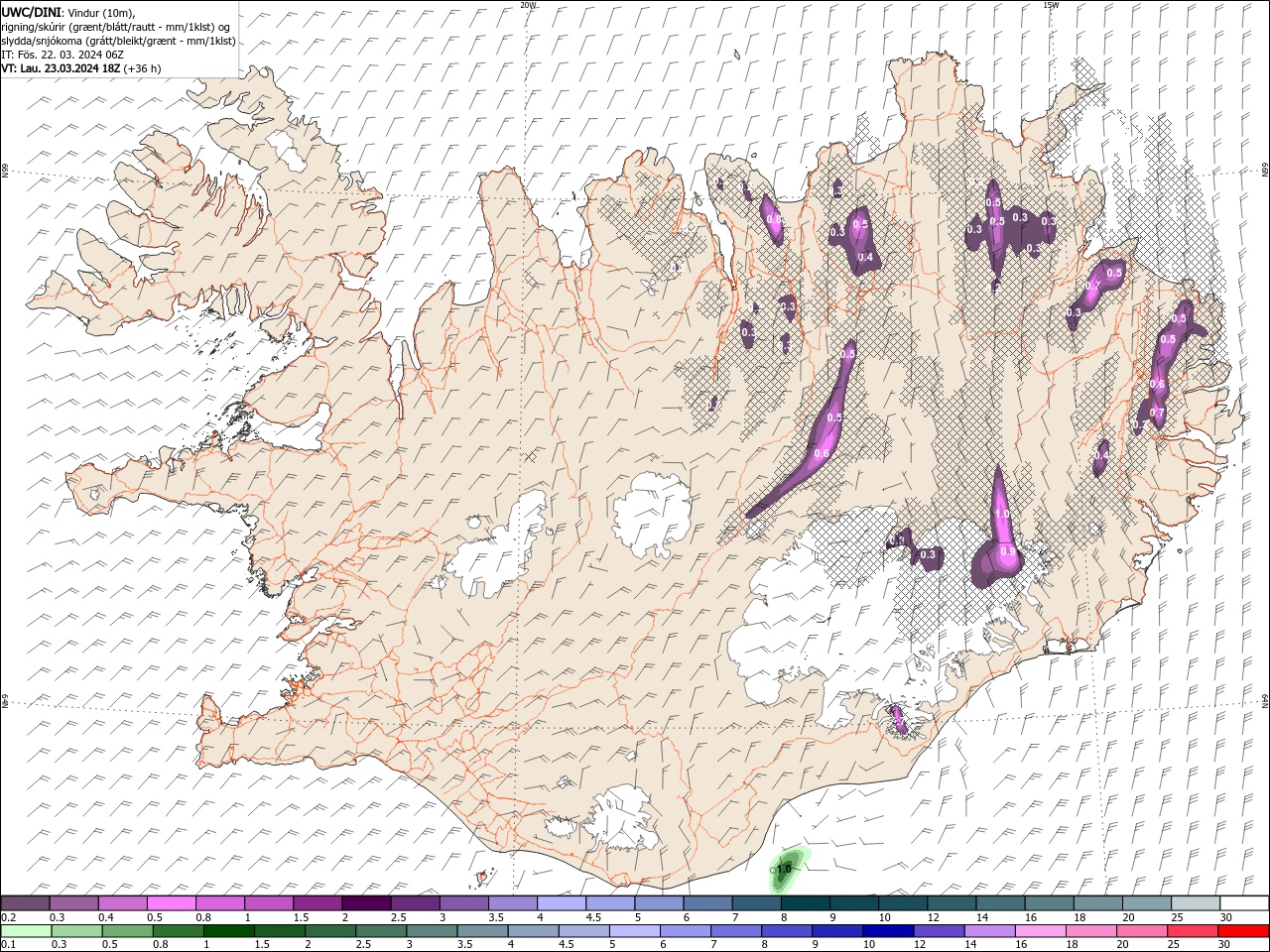This screenshot has height=952, width=1270.
Task: Click the 3.5 swatch in upper snow legend
Action: [513, 903]
